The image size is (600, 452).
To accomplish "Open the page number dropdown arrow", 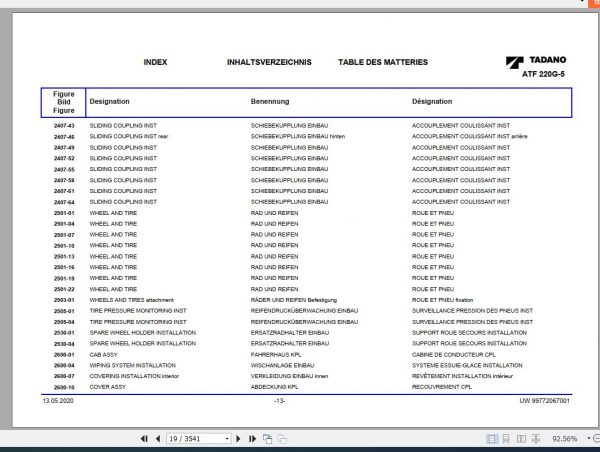I will (227, 439).
